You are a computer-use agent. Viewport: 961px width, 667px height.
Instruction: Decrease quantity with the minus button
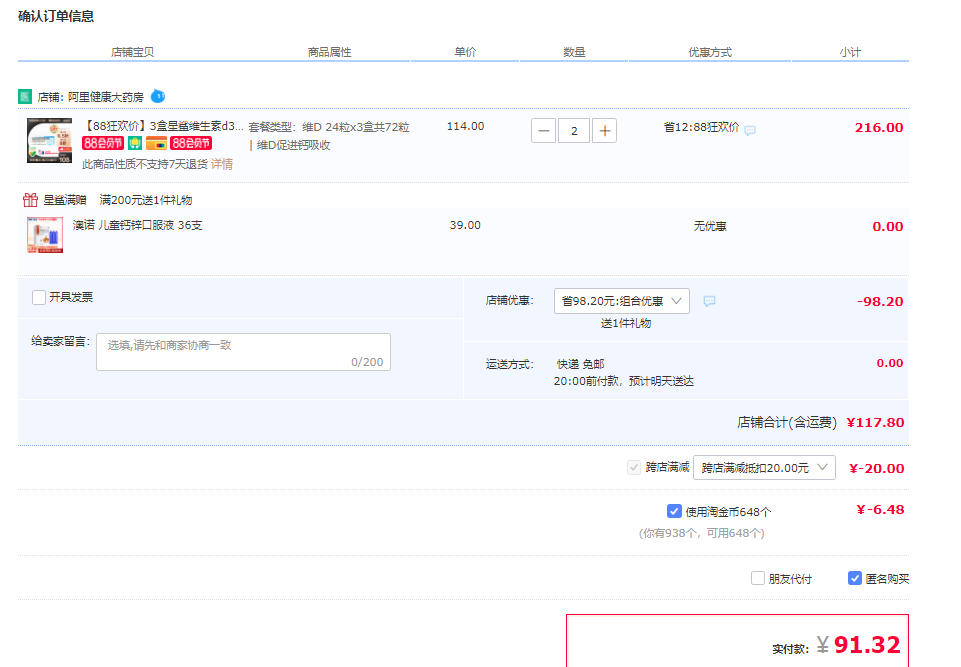point(544,131)
